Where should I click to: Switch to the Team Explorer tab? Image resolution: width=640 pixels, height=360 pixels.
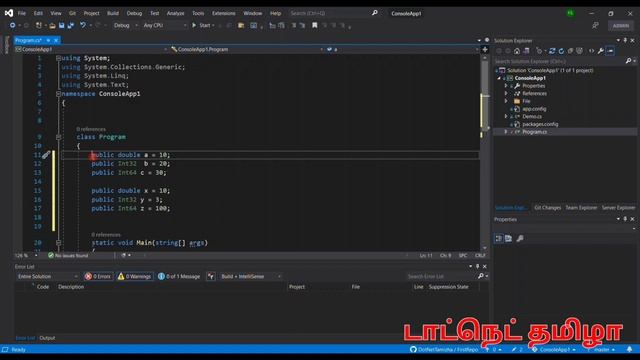(581, 208)
